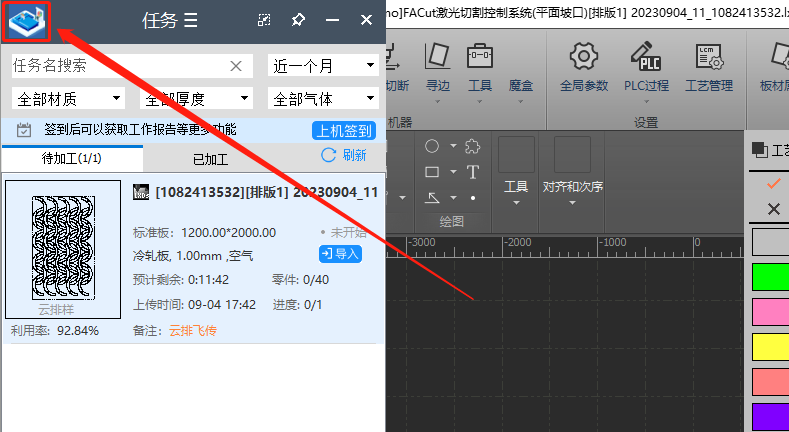This screenshot has width=789, height=432.
Task: Select the polyline drawing tool
Action: click(432, 198)
